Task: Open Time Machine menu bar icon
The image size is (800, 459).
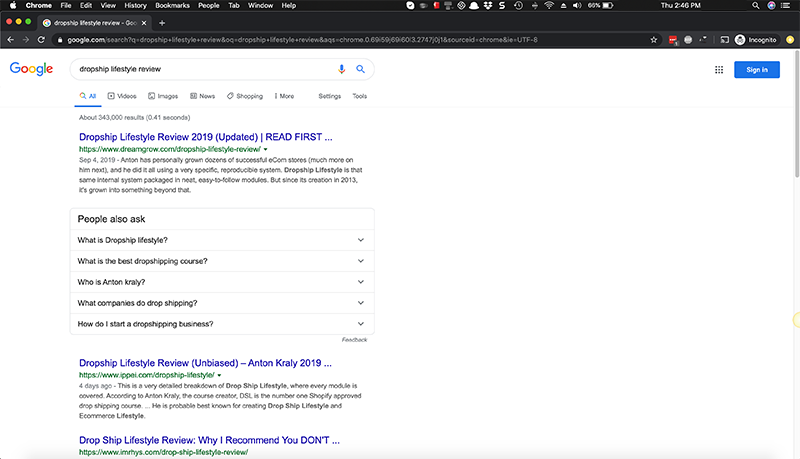Action: pyautogui.click(x=518, y=6)
